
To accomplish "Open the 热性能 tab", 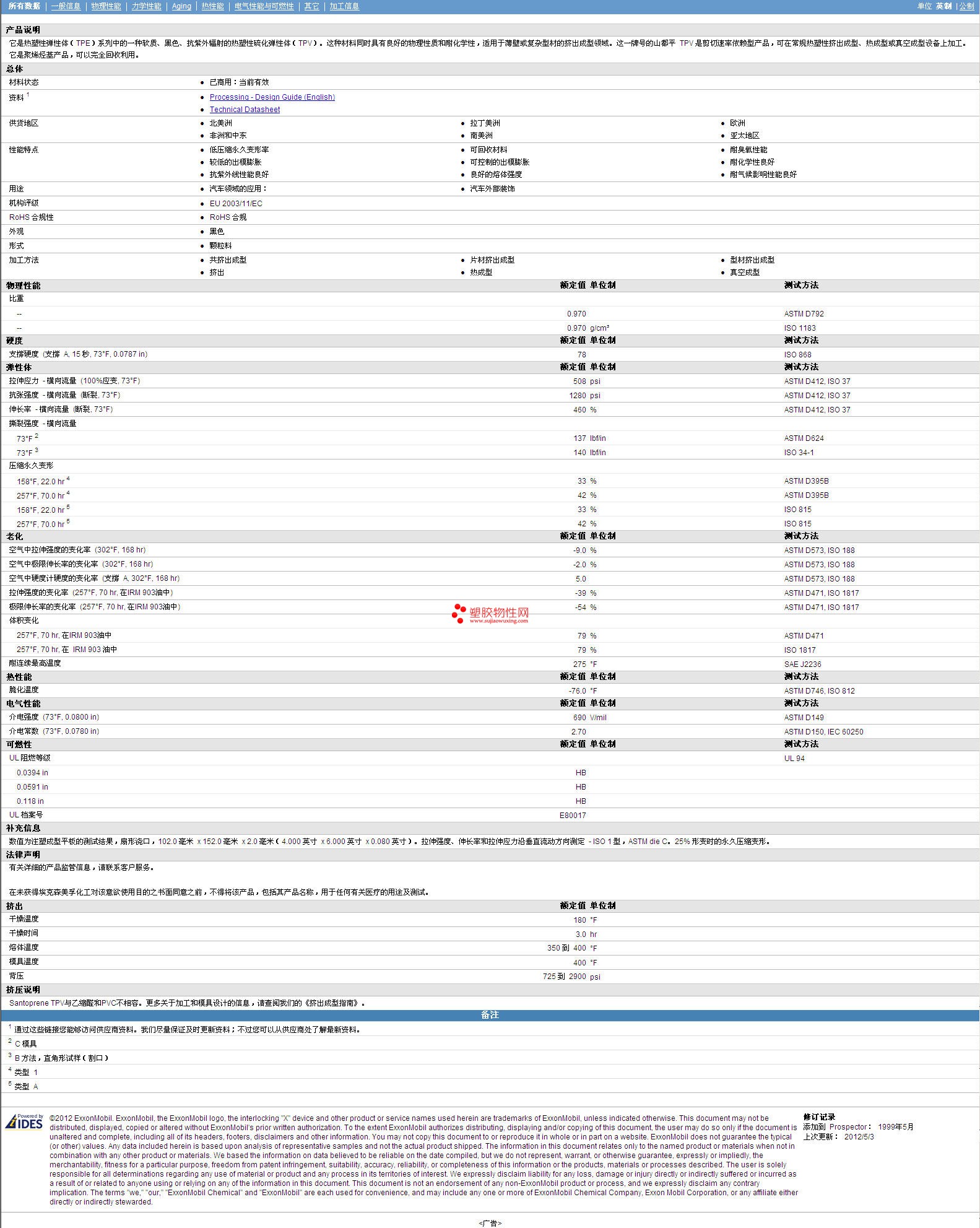I will point(212,6).
